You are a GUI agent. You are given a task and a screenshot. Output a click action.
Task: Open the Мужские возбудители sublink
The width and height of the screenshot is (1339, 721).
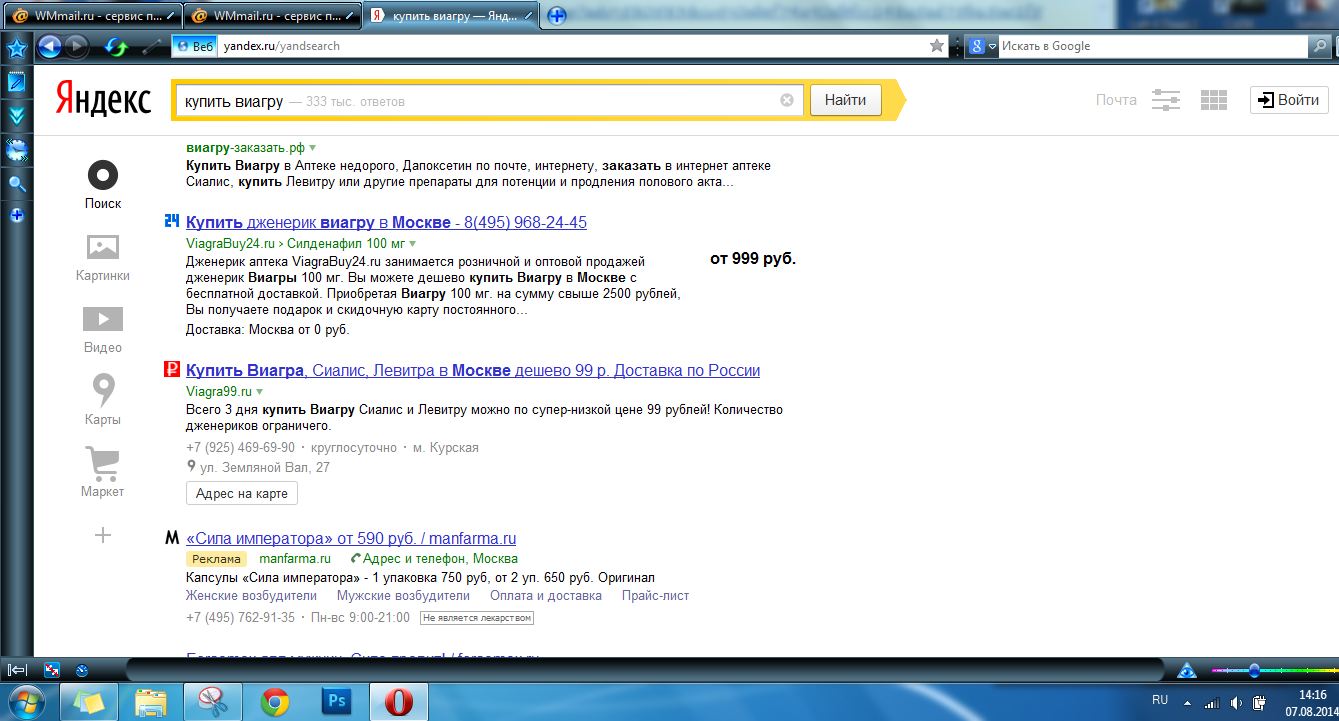403,595
